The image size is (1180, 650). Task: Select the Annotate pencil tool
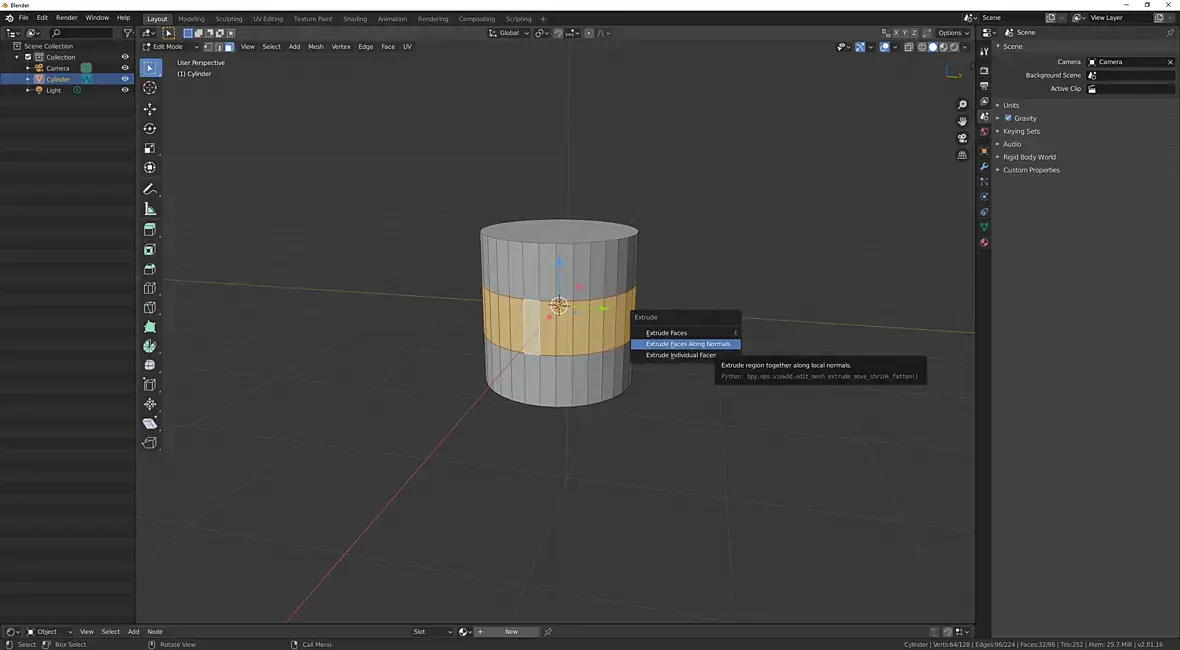150,189
